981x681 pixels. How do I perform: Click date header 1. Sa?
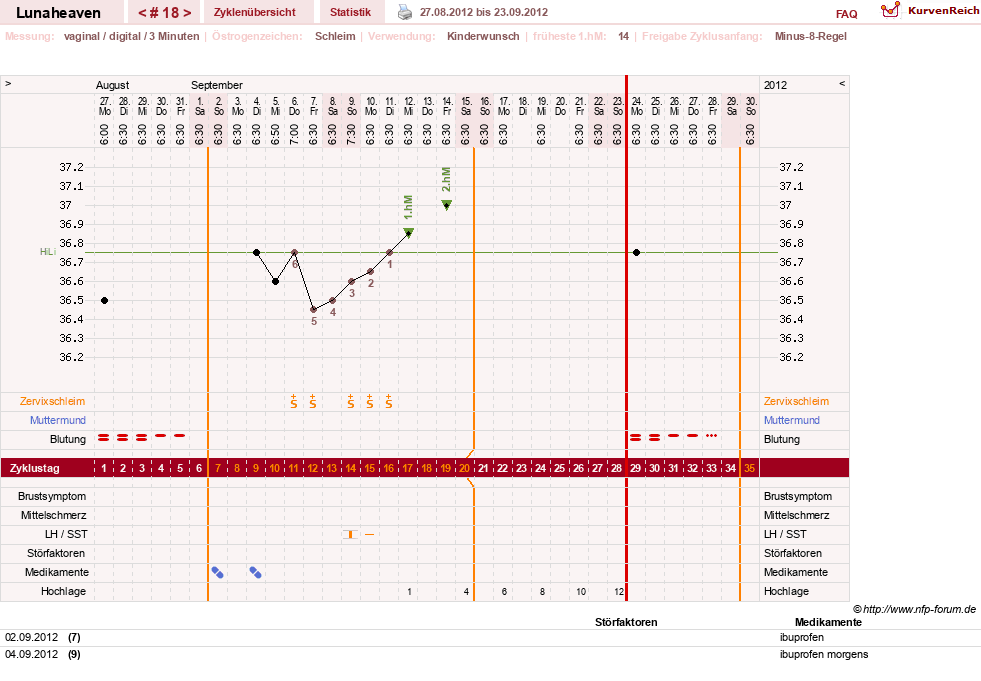[x=200, y=106]
